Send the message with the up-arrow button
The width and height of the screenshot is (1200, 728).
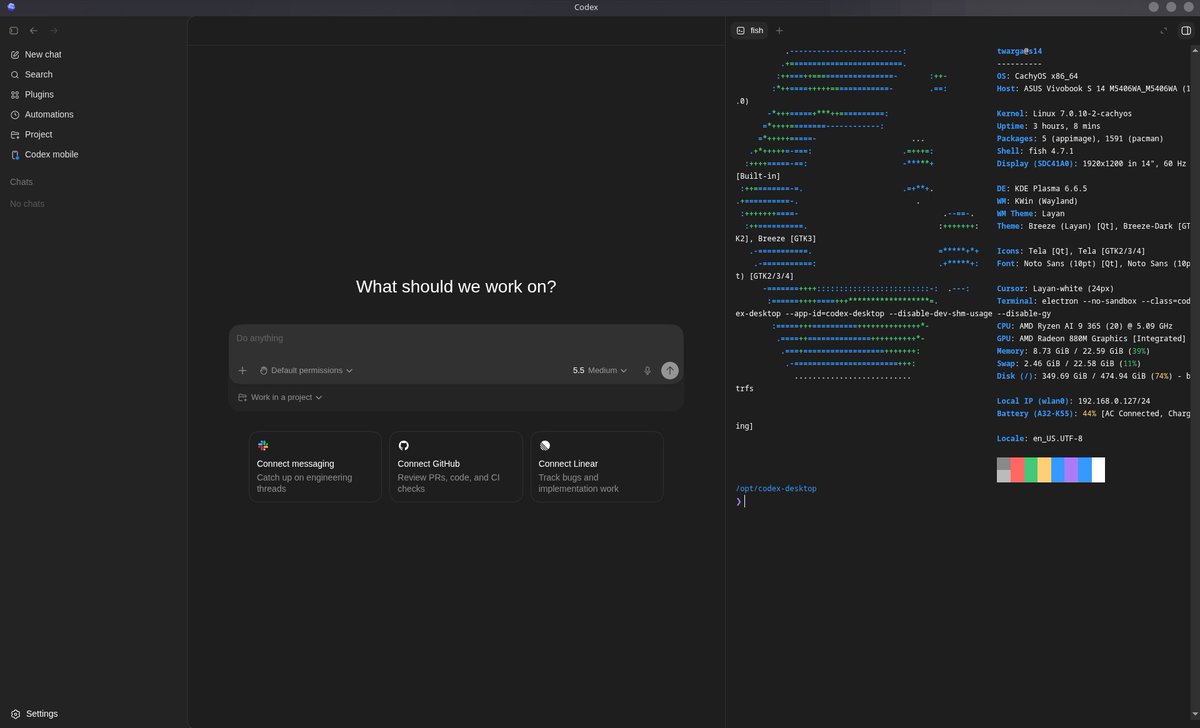click(x=670, y=370)
